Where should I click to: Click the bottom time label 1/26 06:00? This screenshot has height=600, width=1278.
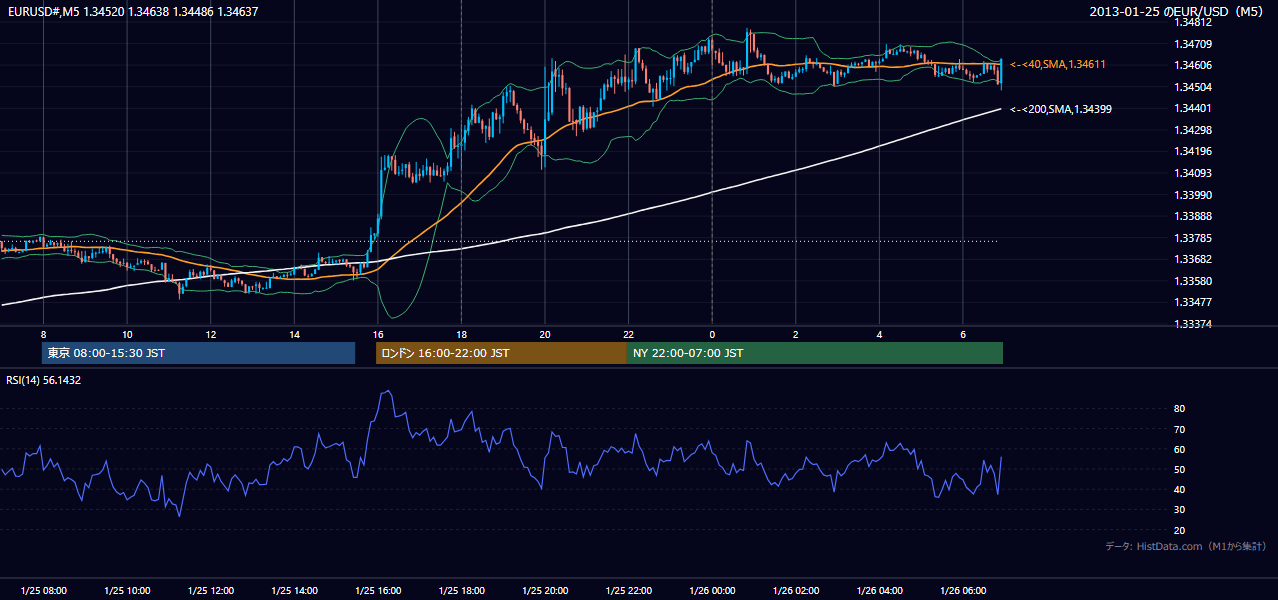pos(962,591)
